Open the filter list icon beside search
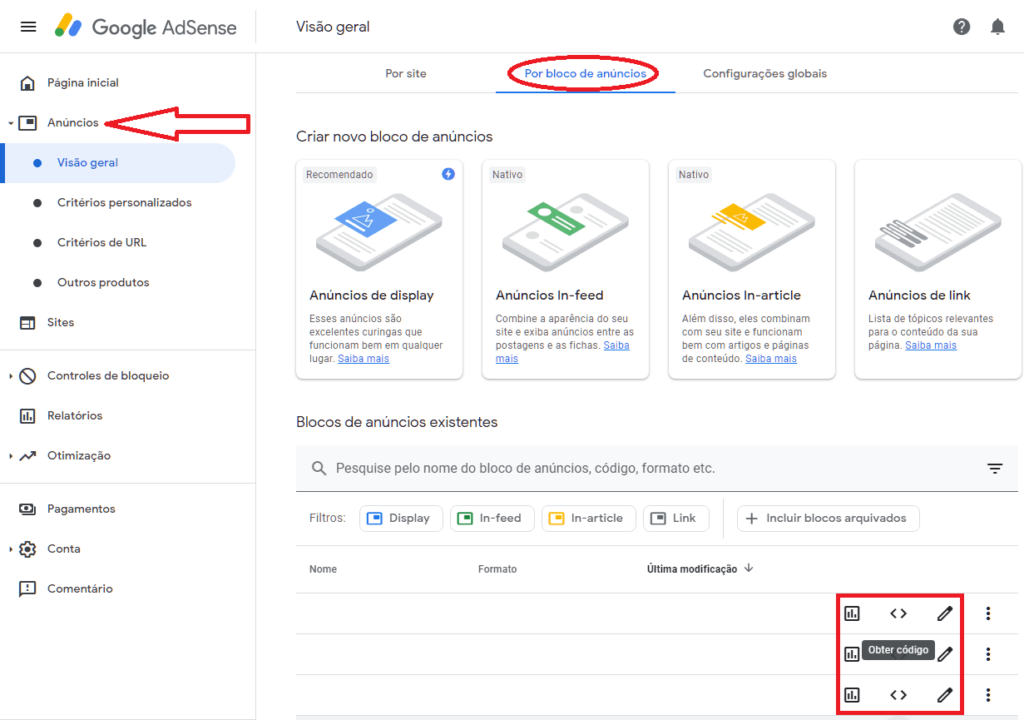This screenshot has height=720, width=1024. (995, 468)
